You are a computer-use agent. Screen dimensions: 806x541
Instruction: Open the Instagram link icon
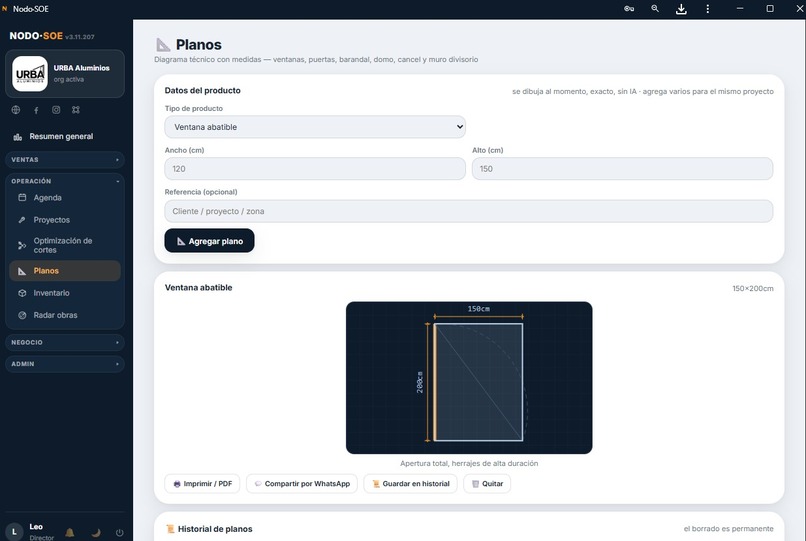pos(56,110)
